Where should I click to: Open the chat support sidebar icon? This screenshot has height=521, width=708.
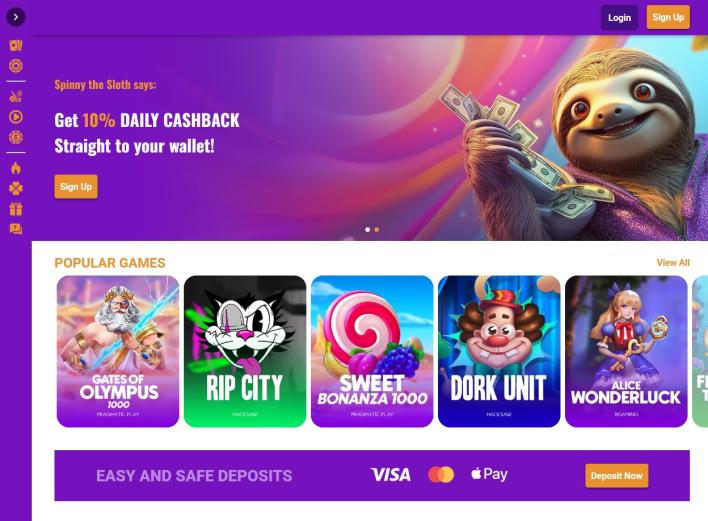click(x=16, y=229)
